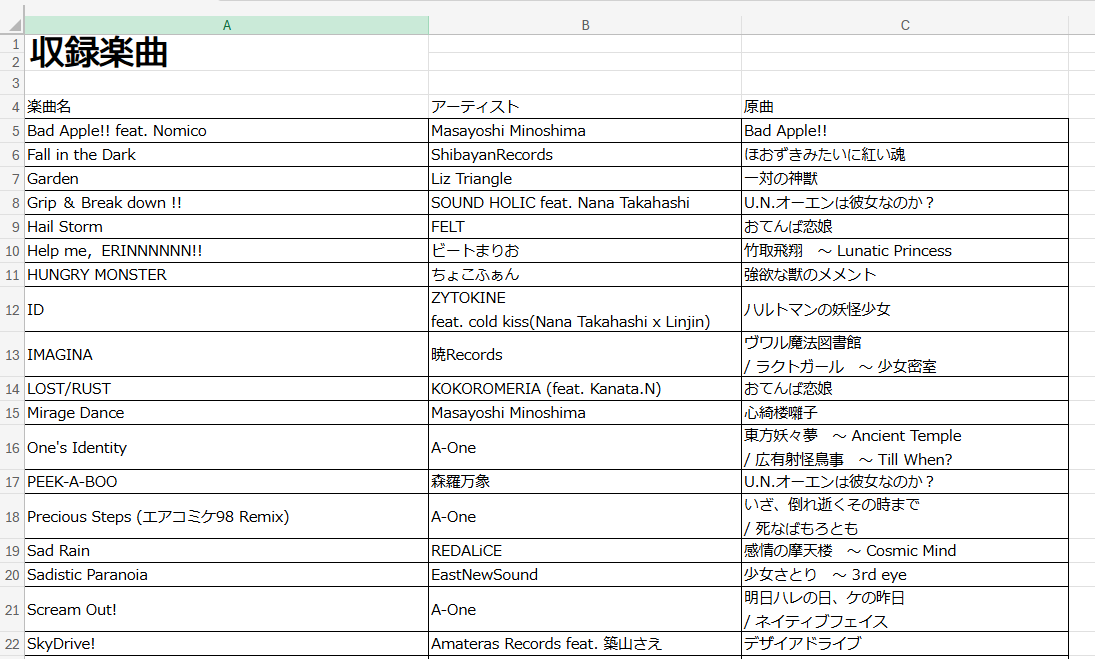
Task: Select column A header
Action: (x=227, y=25)
